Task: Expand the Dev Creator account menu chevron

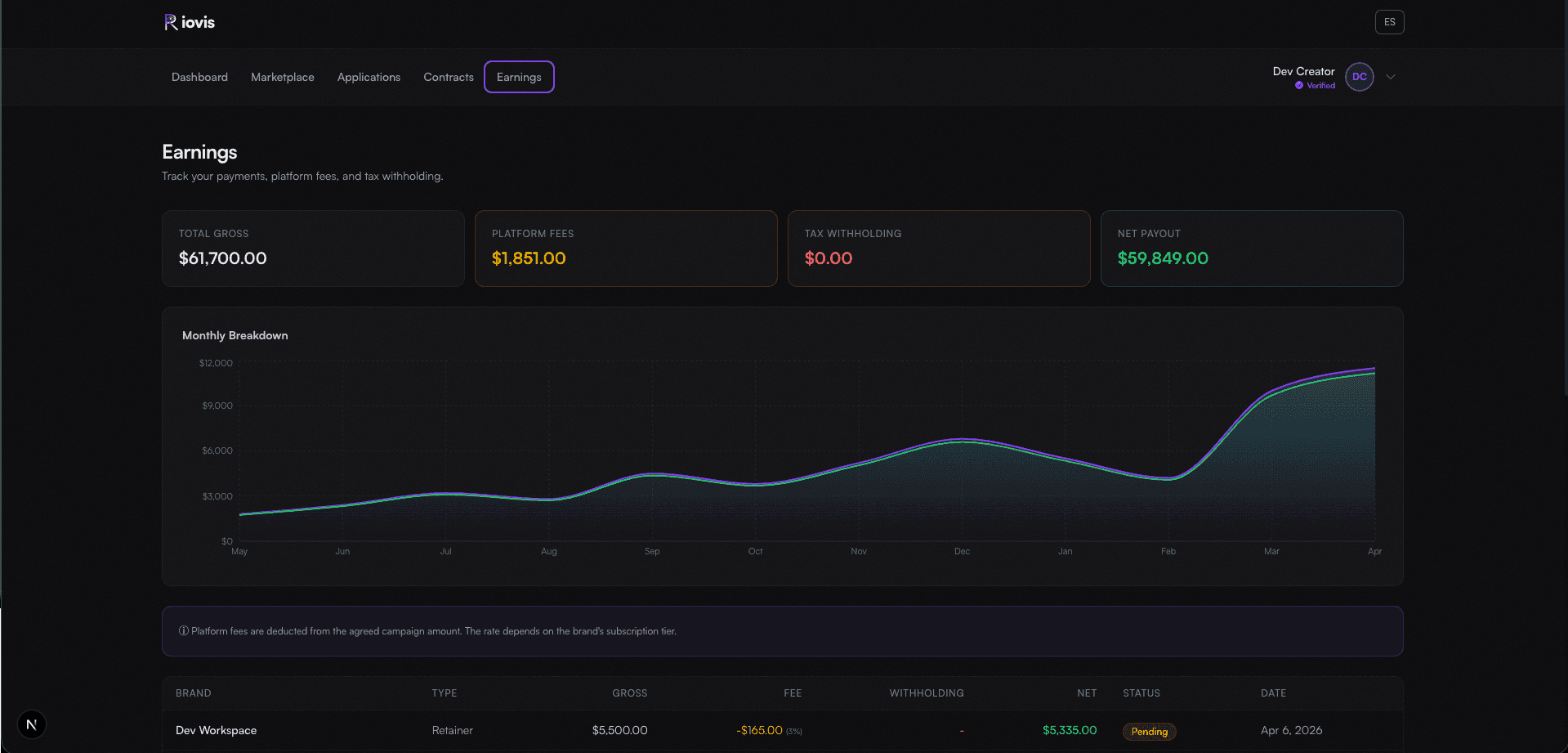Action: pos(1391,77)
